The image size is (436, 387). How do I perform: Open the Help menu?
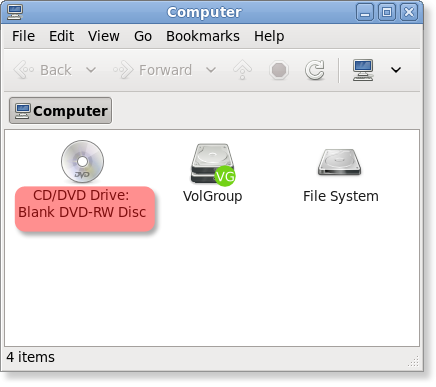pos(269,36)
